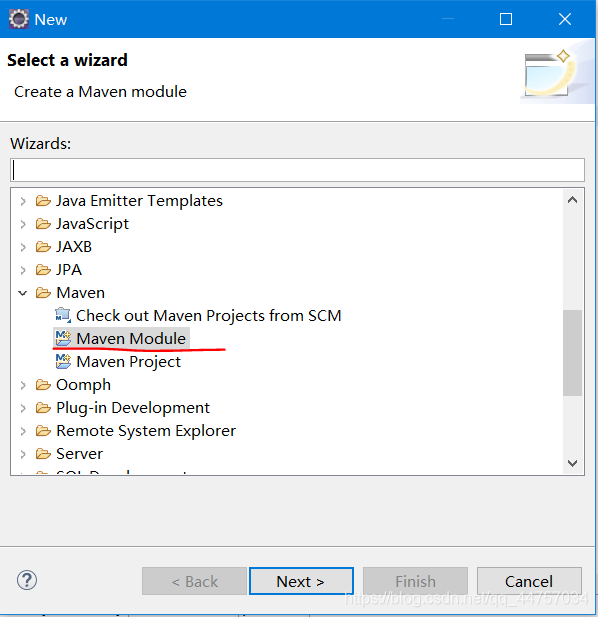Click the Maven Project wizard icon

pyautogui.click(x=63, y=361)
